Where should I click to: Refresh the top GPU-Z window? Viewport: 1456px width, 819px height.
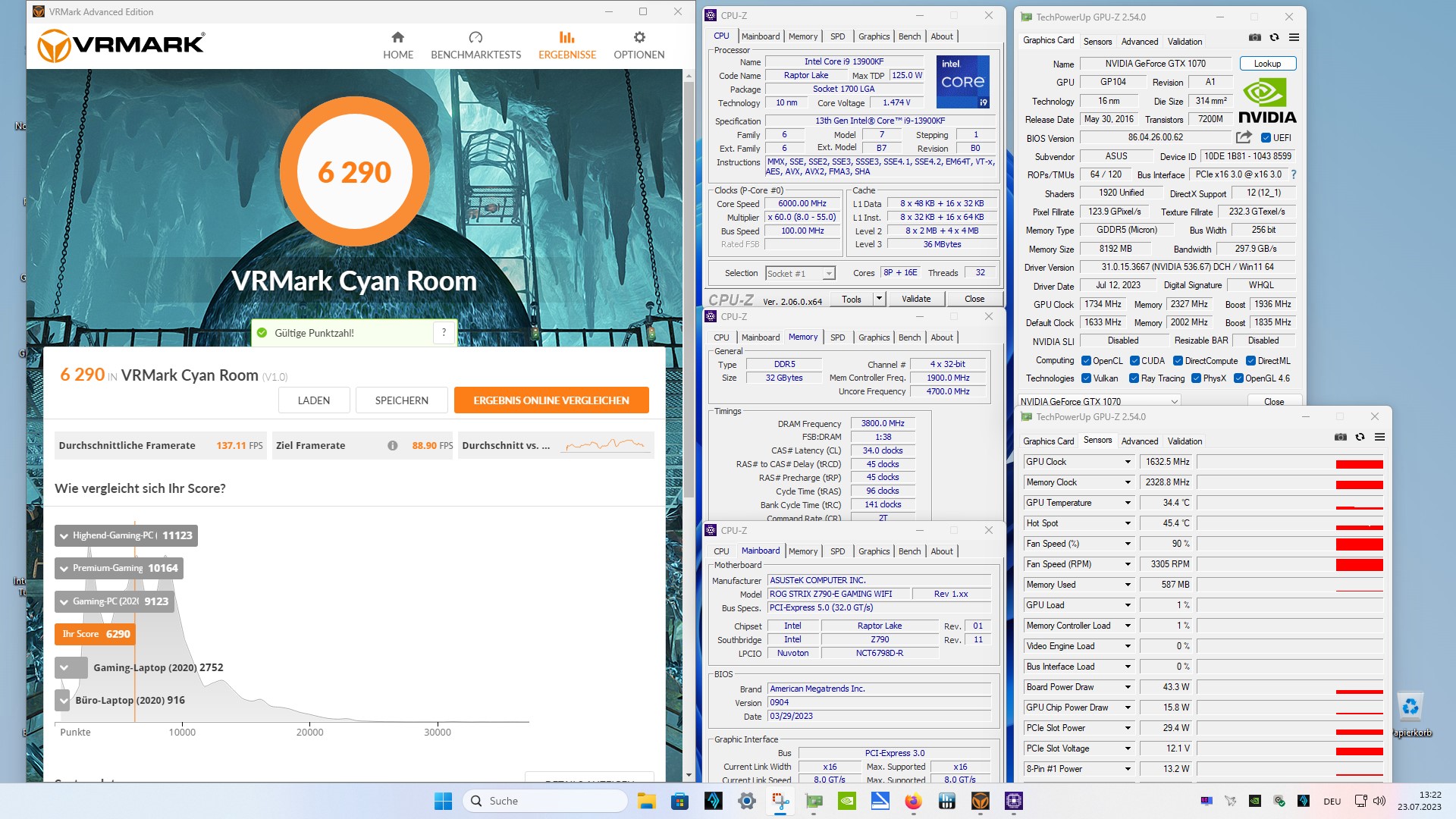coord(1274,37)
